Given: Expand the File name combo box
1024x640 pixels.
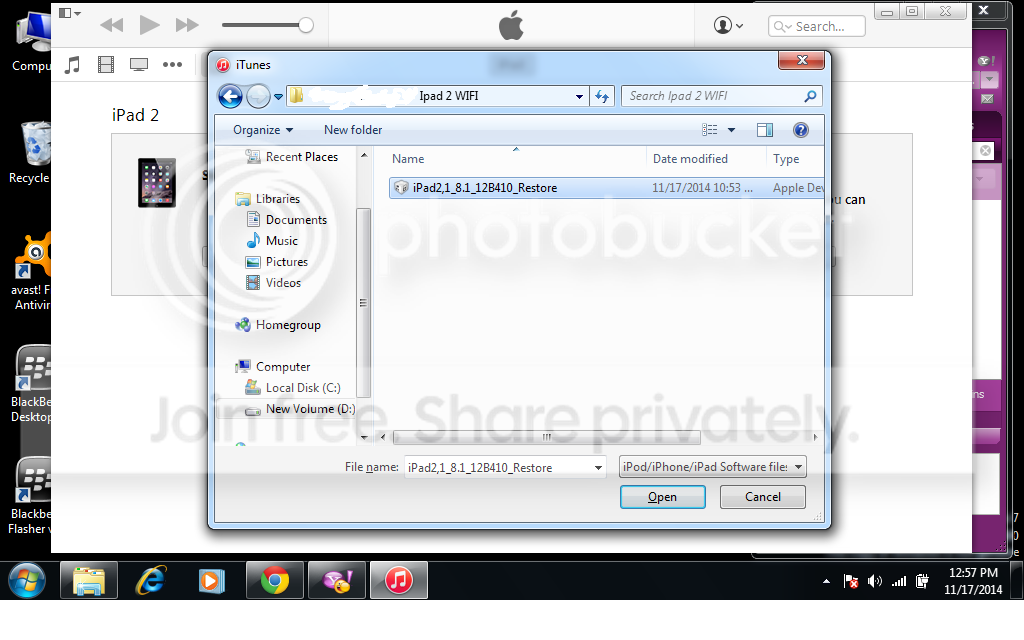Looking at the screenshot, I should click(x=598, y=467).
